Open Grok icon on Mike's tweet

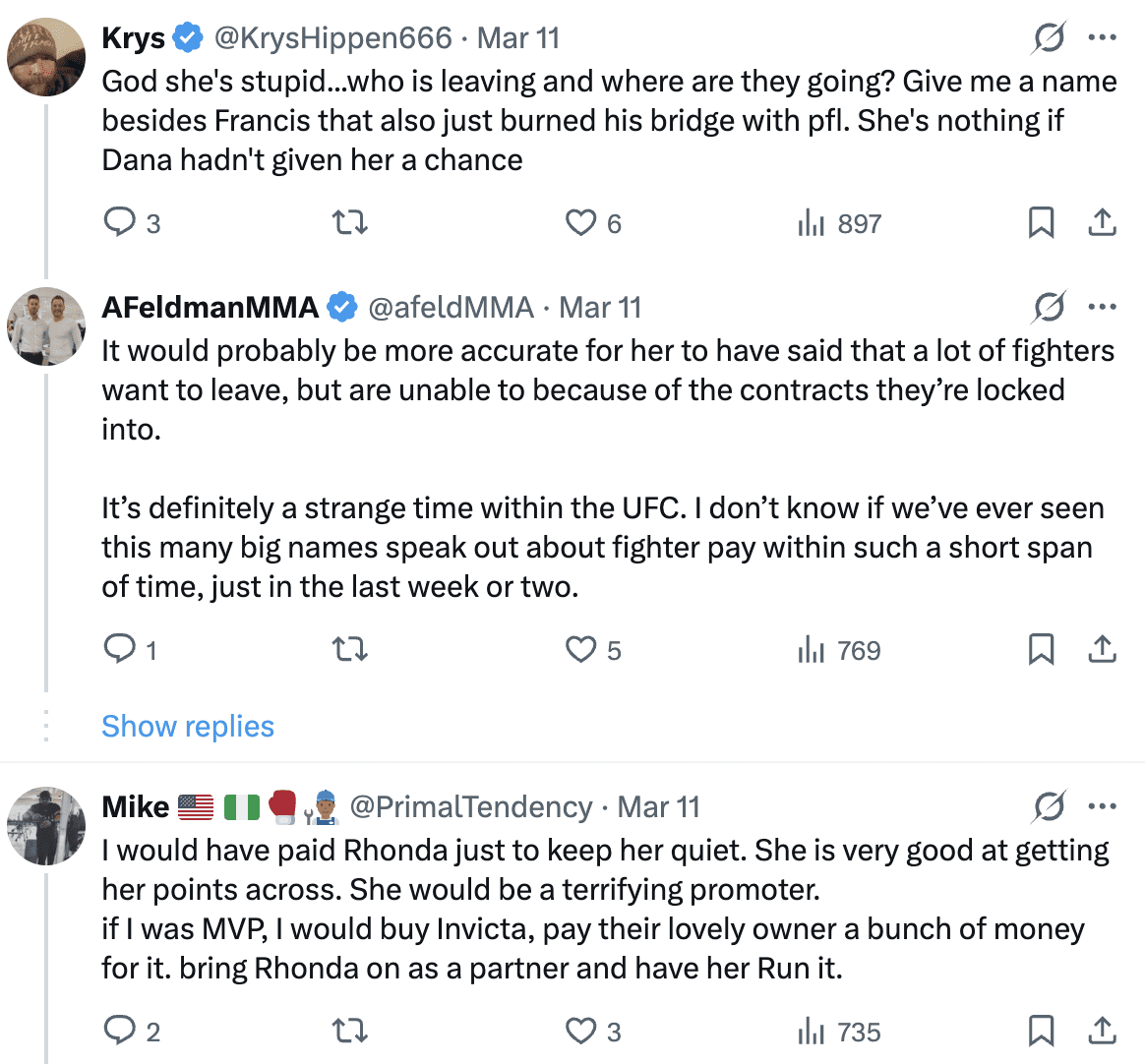click(1049, 807)
